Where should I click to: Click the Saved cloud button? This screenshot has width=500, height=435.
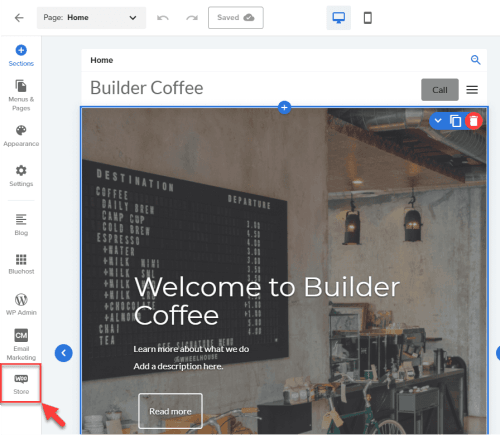(x=236, y=18)
